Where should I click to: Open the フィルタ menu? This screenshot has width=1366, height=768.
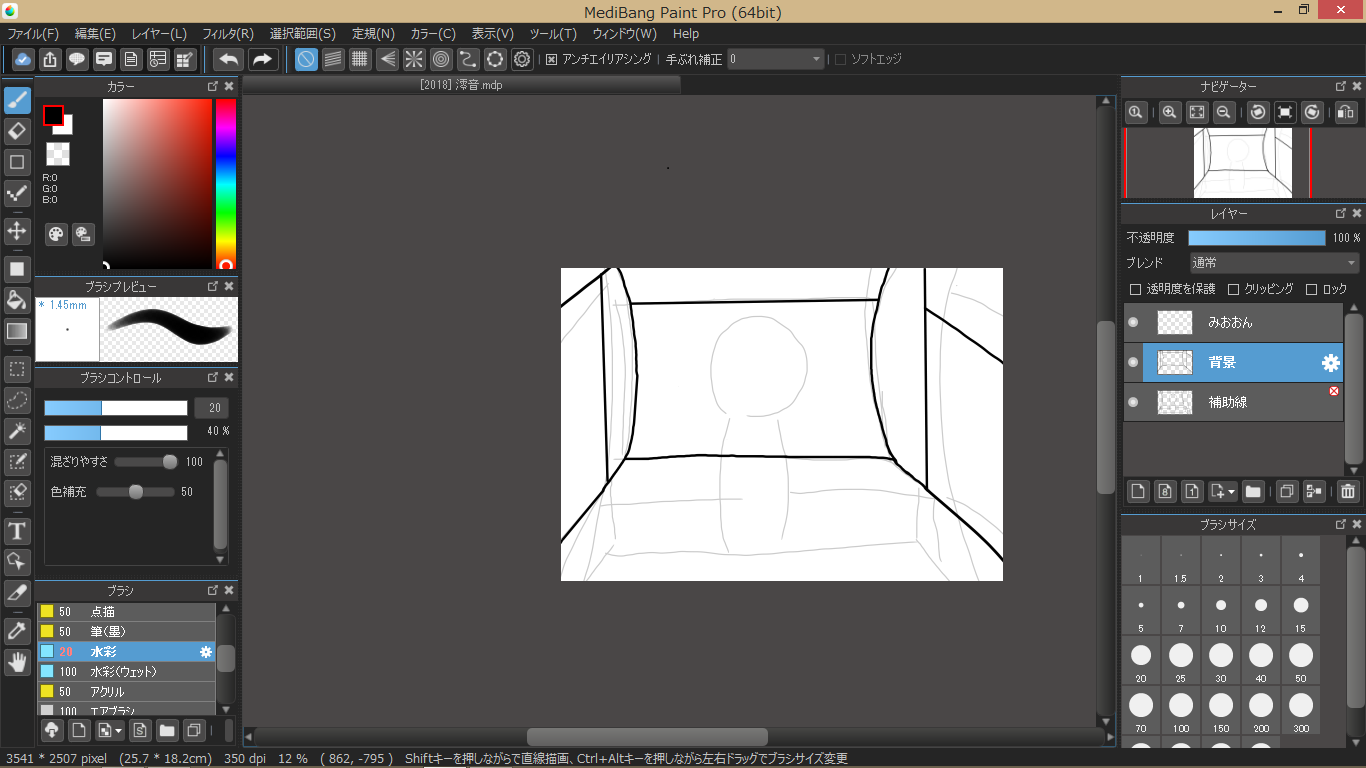coord(227,34)
